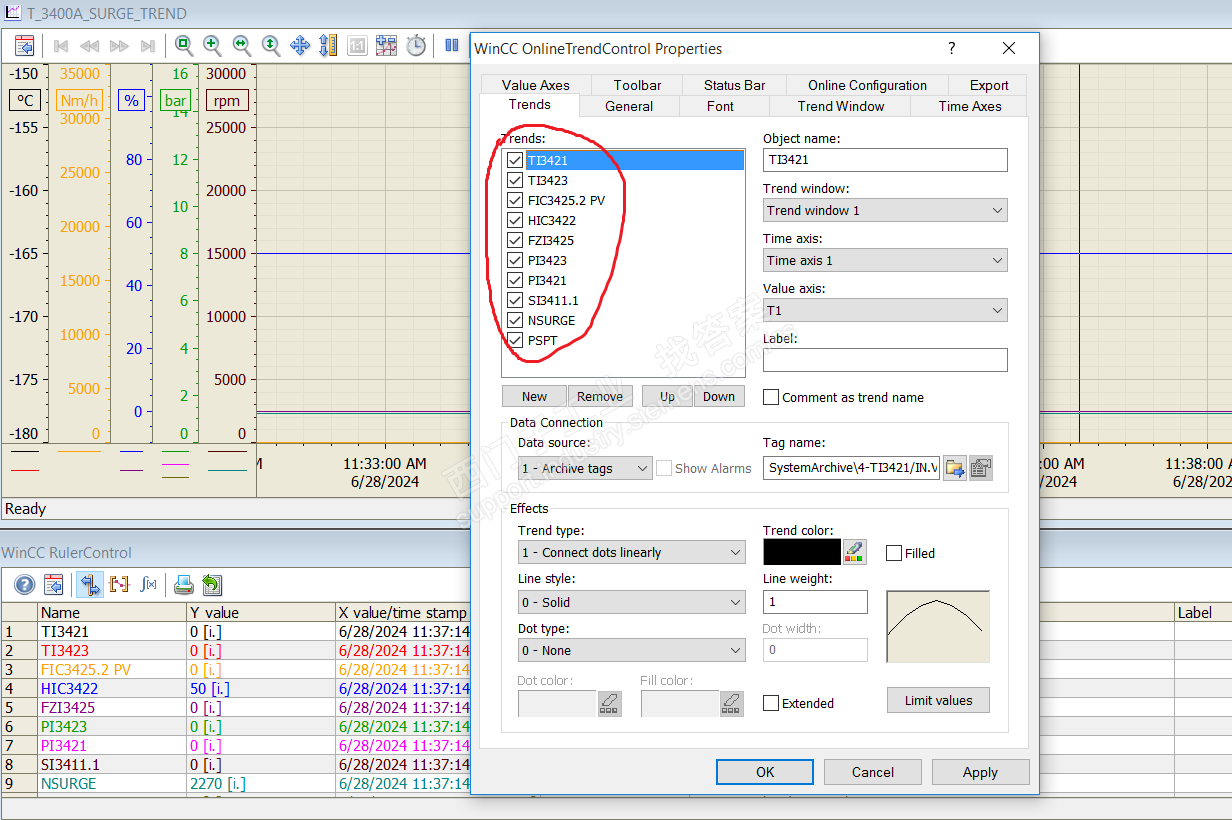Enable the Filled checkbox
Viewport: 1232px width, 820px height.
pos(894,553)
